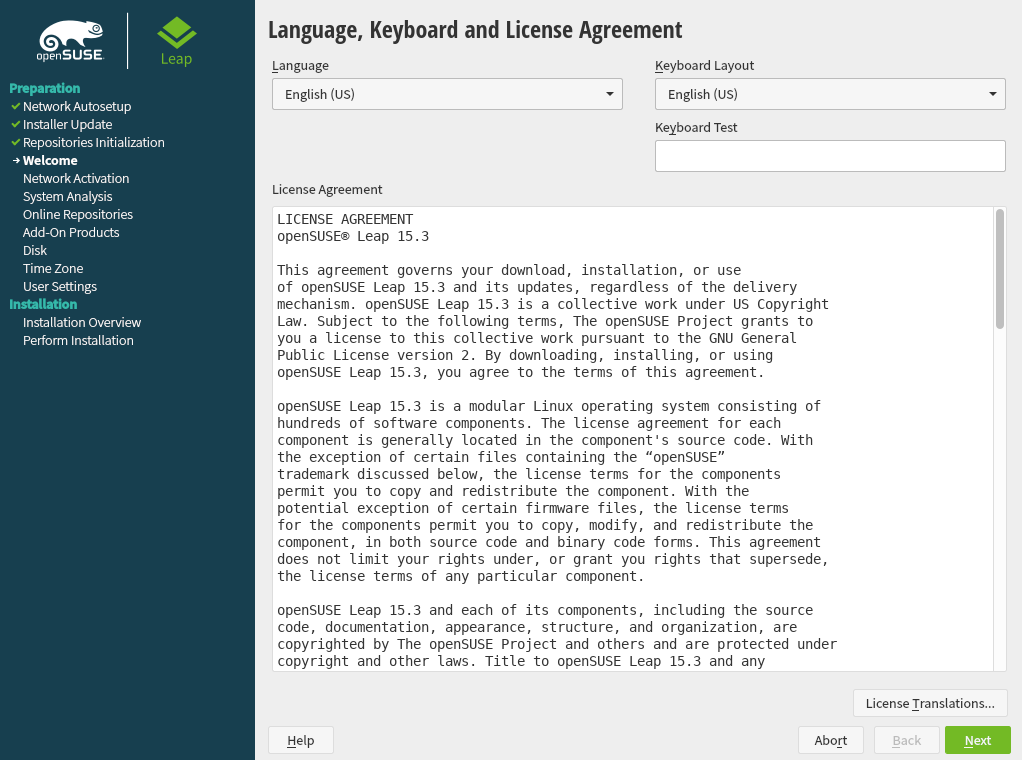This screenshot has height=760, width=1022.
Task: Select Online Repositories step in sidebar
Action: 78,214
